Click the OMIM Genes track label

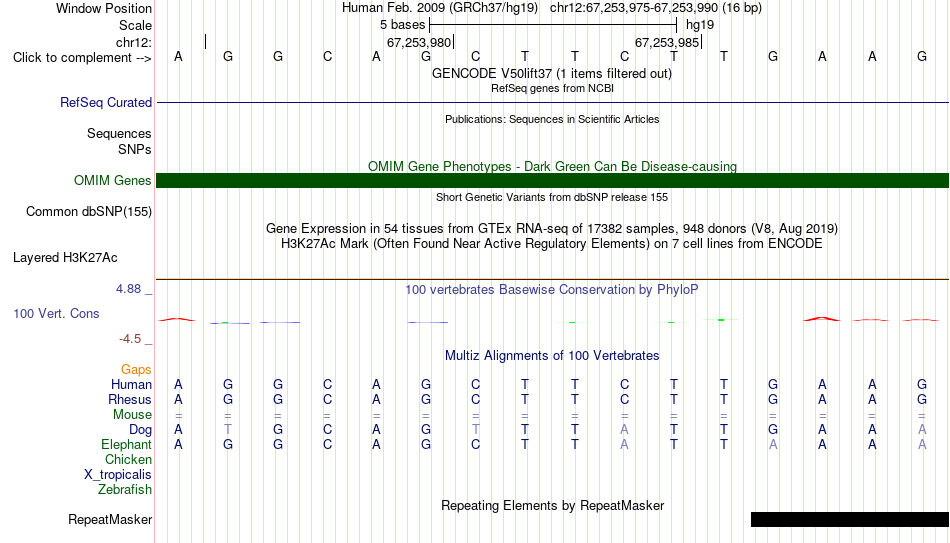[x=113, y=181]
